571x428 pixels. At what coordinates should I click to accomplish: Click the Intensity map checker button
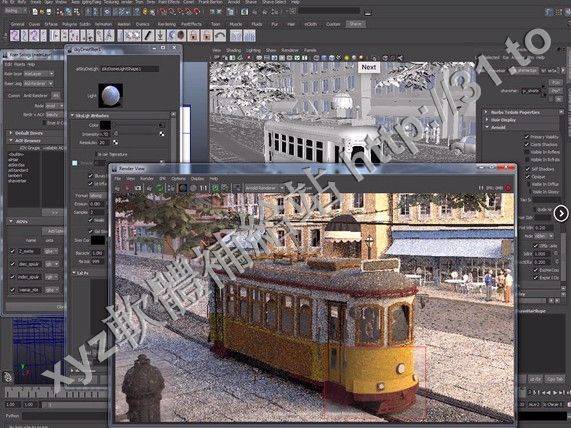tap(161, 134)
